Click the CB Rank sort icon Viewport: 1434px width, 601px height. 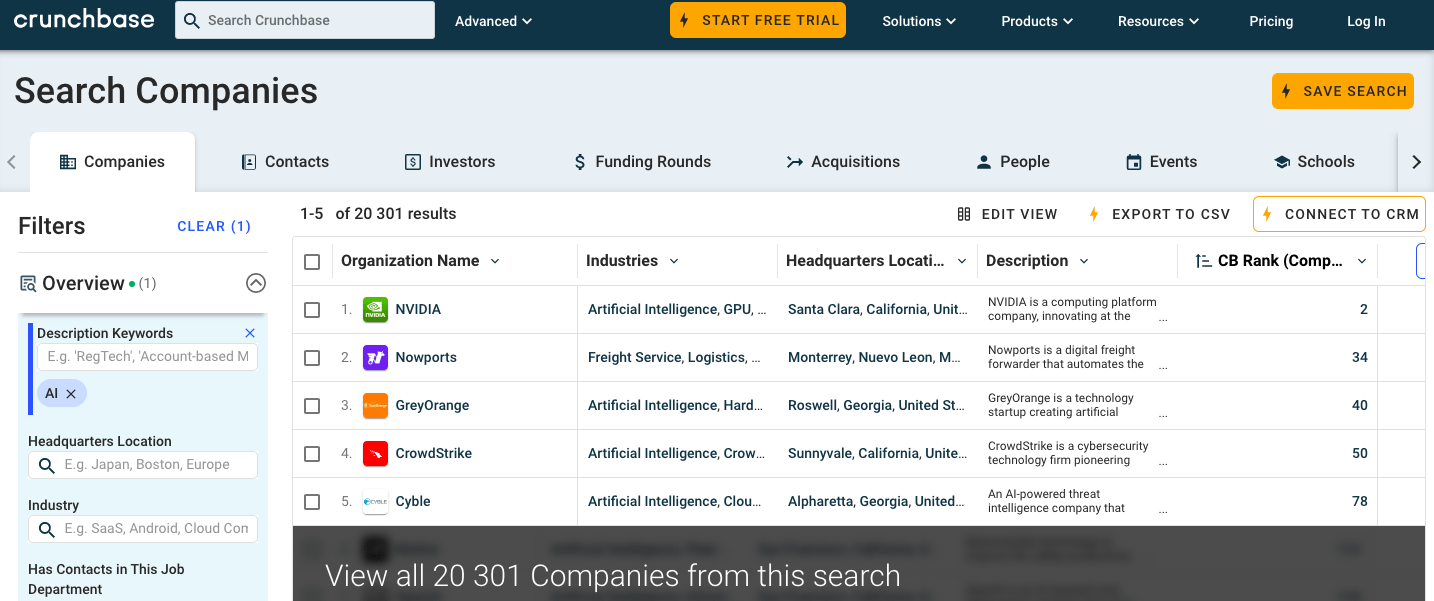coord(1204,261)
